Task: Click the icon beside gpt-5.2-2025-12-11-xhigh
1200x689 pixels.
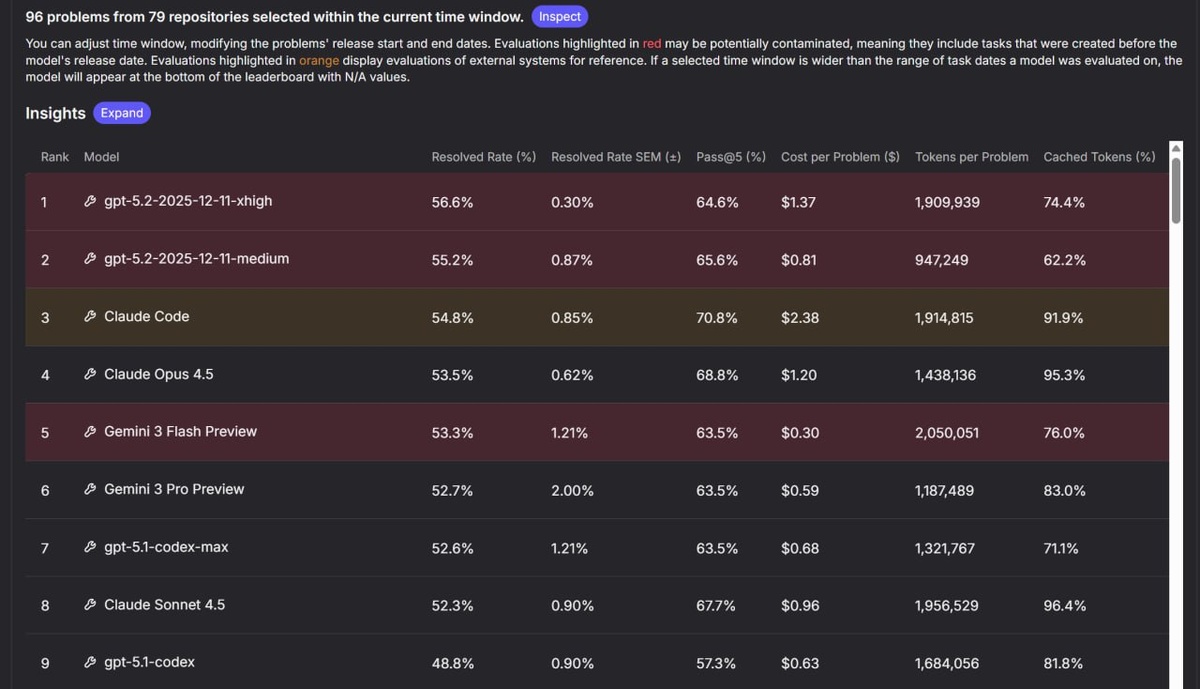Action: 90,202
